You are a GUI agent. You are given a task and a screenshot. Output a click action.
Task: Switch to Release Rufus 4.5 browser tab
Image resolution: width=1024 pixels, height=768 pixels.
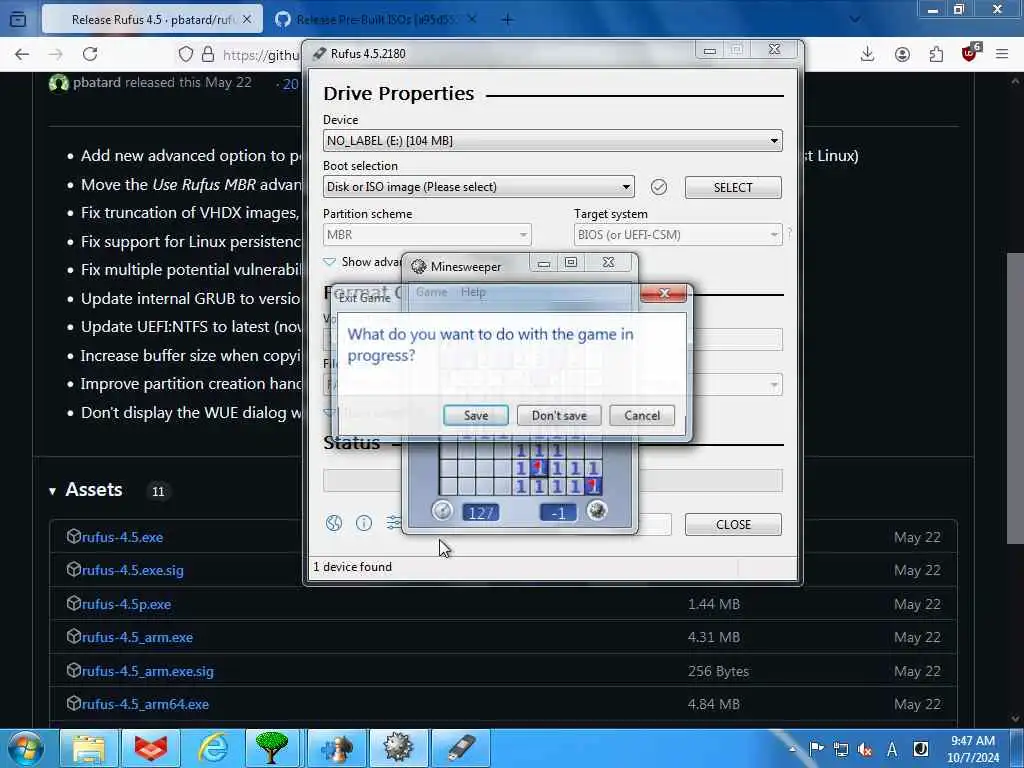pyautogui.click(x=152, y=20)
